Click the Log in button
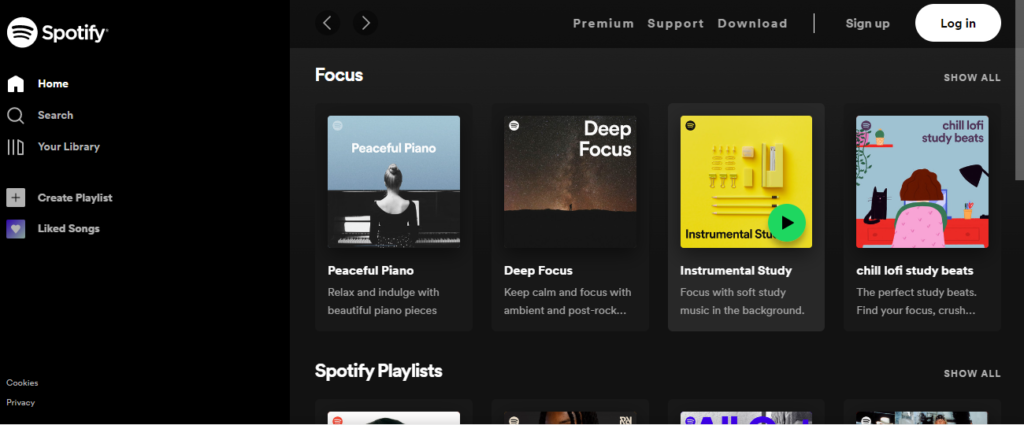1024x425 pixels. tap(958, 24)
